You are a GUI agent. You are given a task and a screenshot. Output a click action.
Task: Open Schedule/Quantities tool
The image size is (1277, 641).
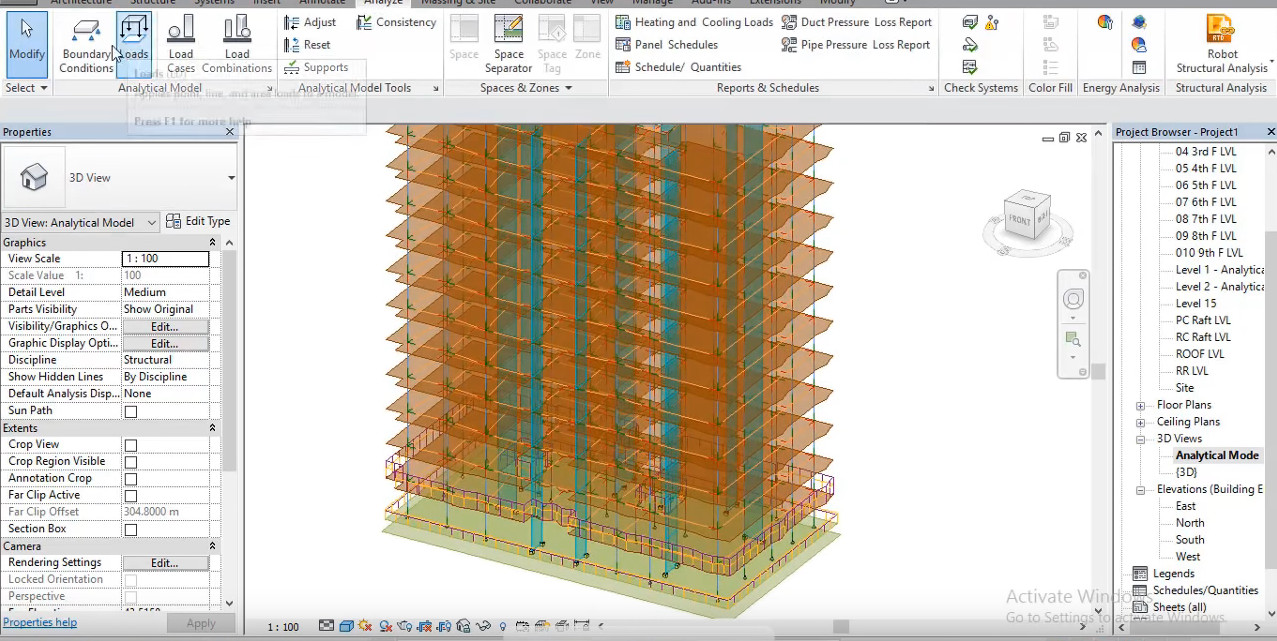(679, 67)
